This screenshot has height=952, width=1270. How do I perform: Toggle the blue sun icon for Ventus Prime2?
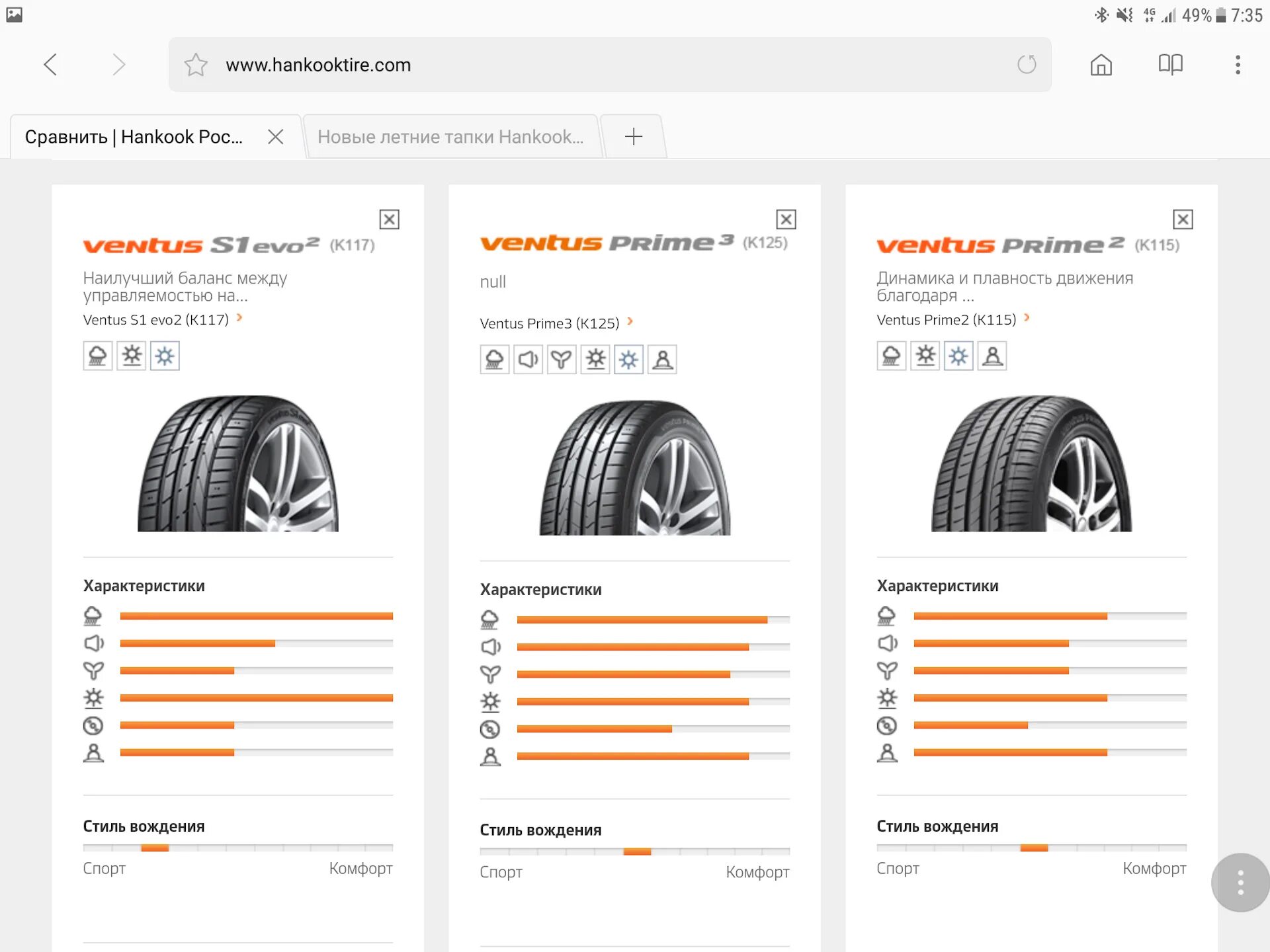click(x=958, y=356)
